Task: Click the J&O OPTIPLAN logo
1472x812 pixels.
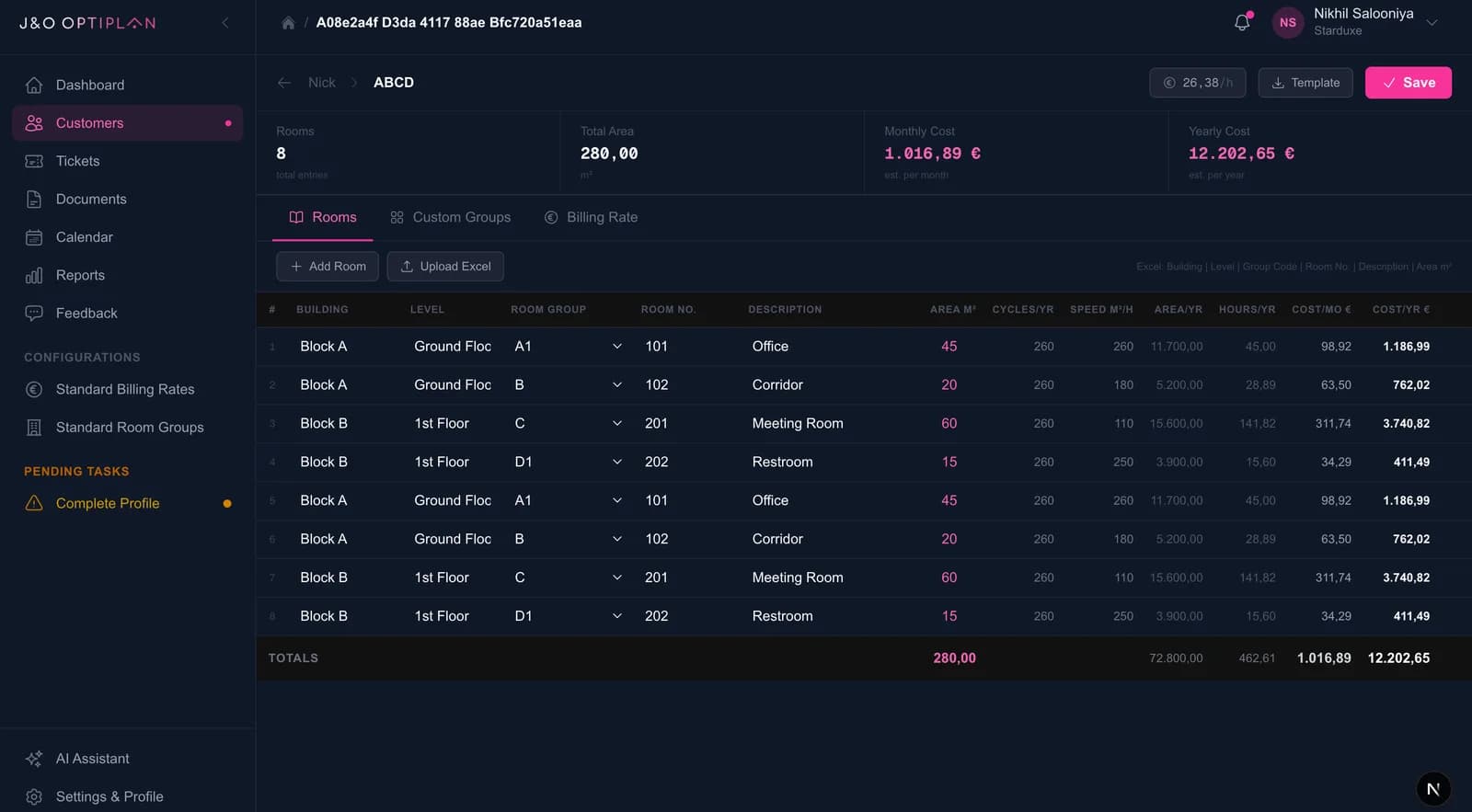Action: pos(87,23)
